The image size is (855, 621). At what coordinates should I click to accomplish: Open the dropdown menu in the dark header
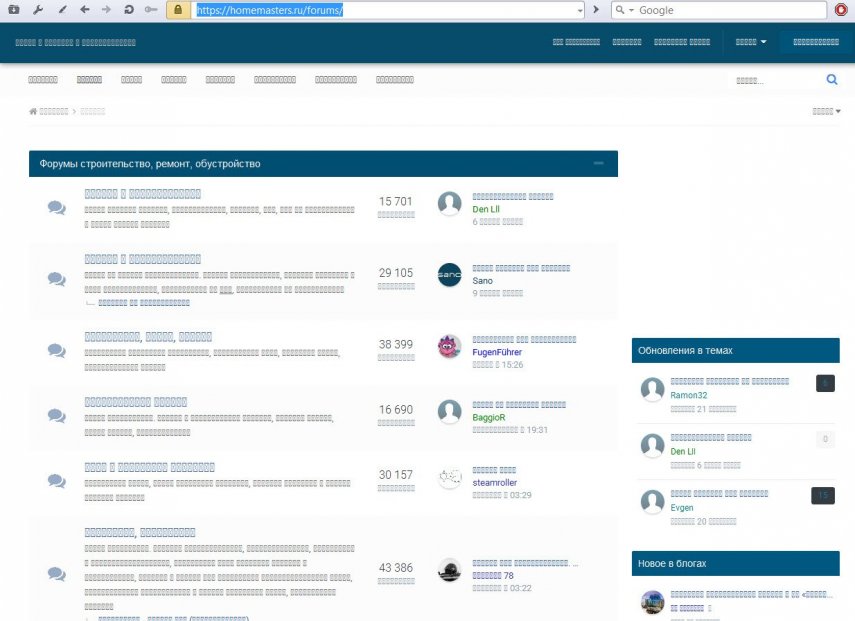click(x=751, y=42)
